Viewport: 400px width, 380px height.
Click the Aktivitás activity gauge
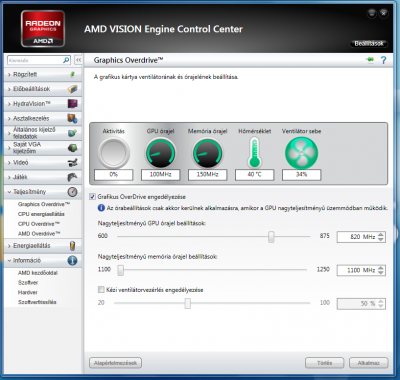[x=114, y=153]
